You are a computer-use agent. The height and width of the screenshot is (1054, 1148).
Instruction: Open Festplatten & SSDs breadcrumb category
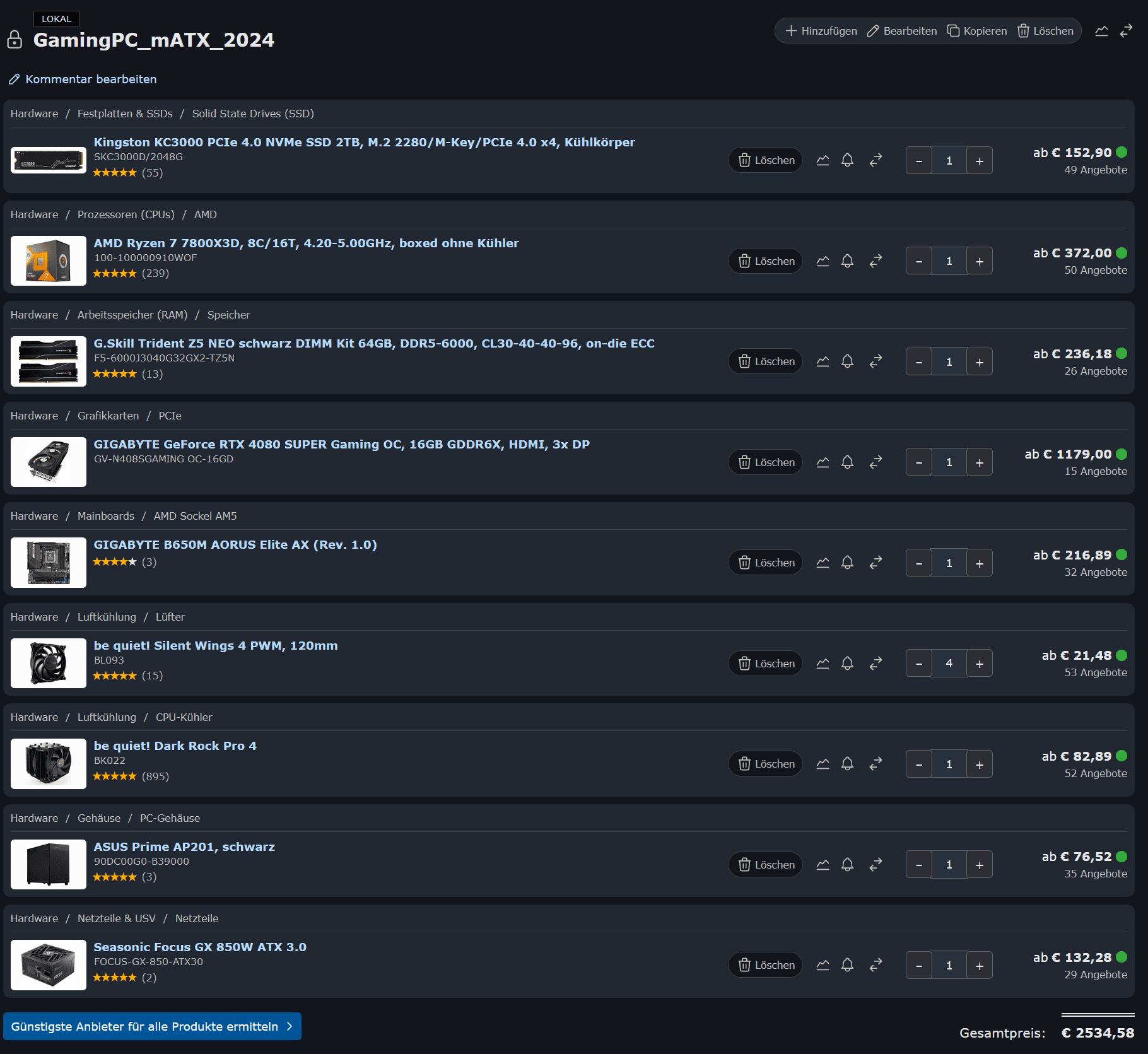pyautogui.click(x=125, y=114)
